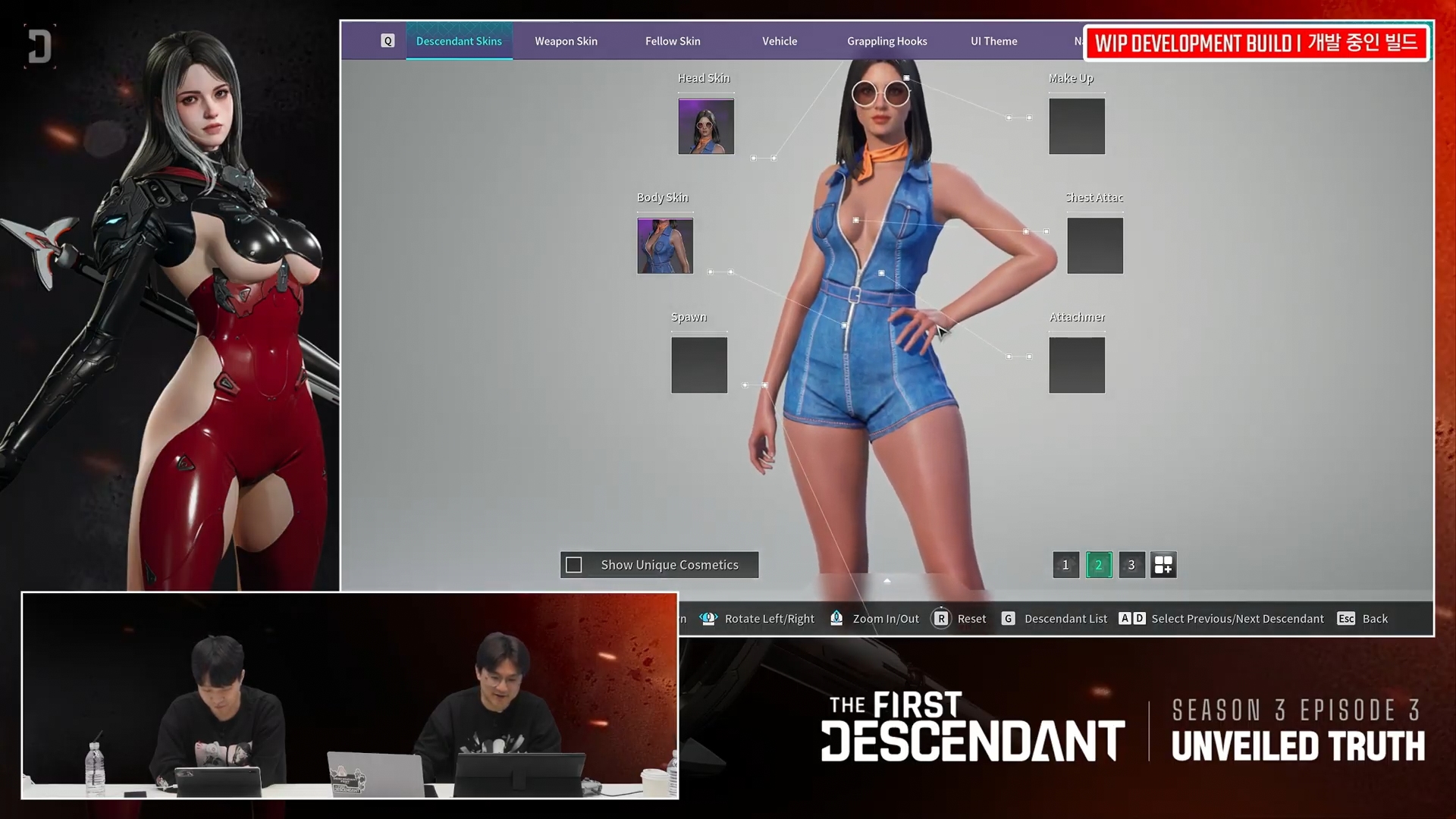1456x819 pixels.
Task: Click the Esc Back key icon
Action: 1346,619
